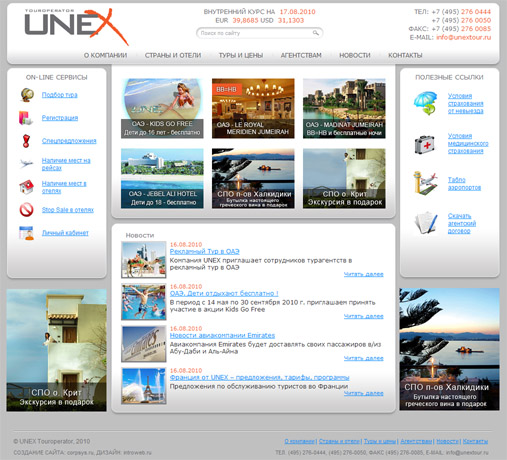Open the Jebel Ali Hotel banner thumbnail
This screenshot has width=507, height=460.
click(162, 178)
